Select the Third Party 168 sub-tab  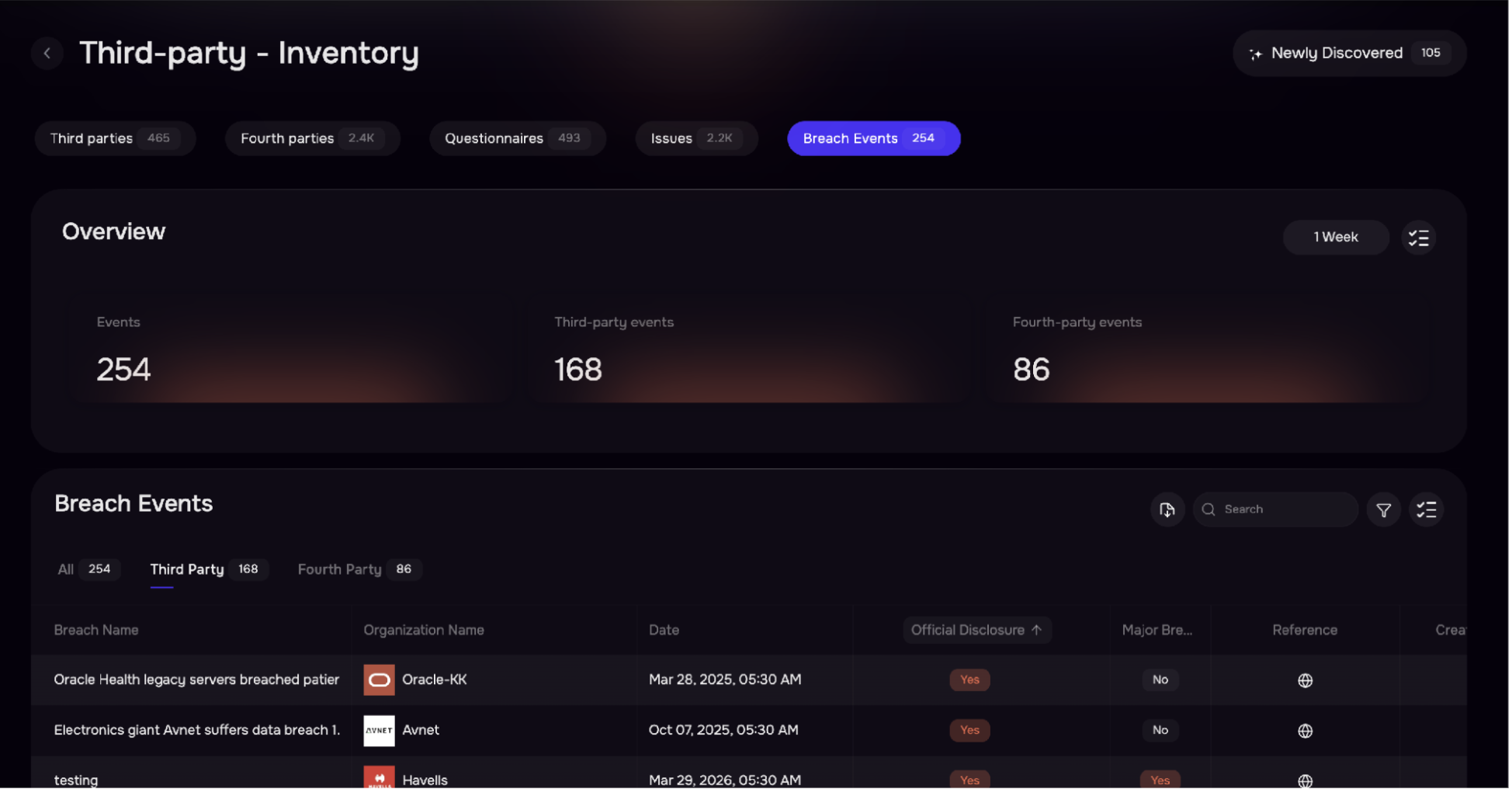pos(209,570)
